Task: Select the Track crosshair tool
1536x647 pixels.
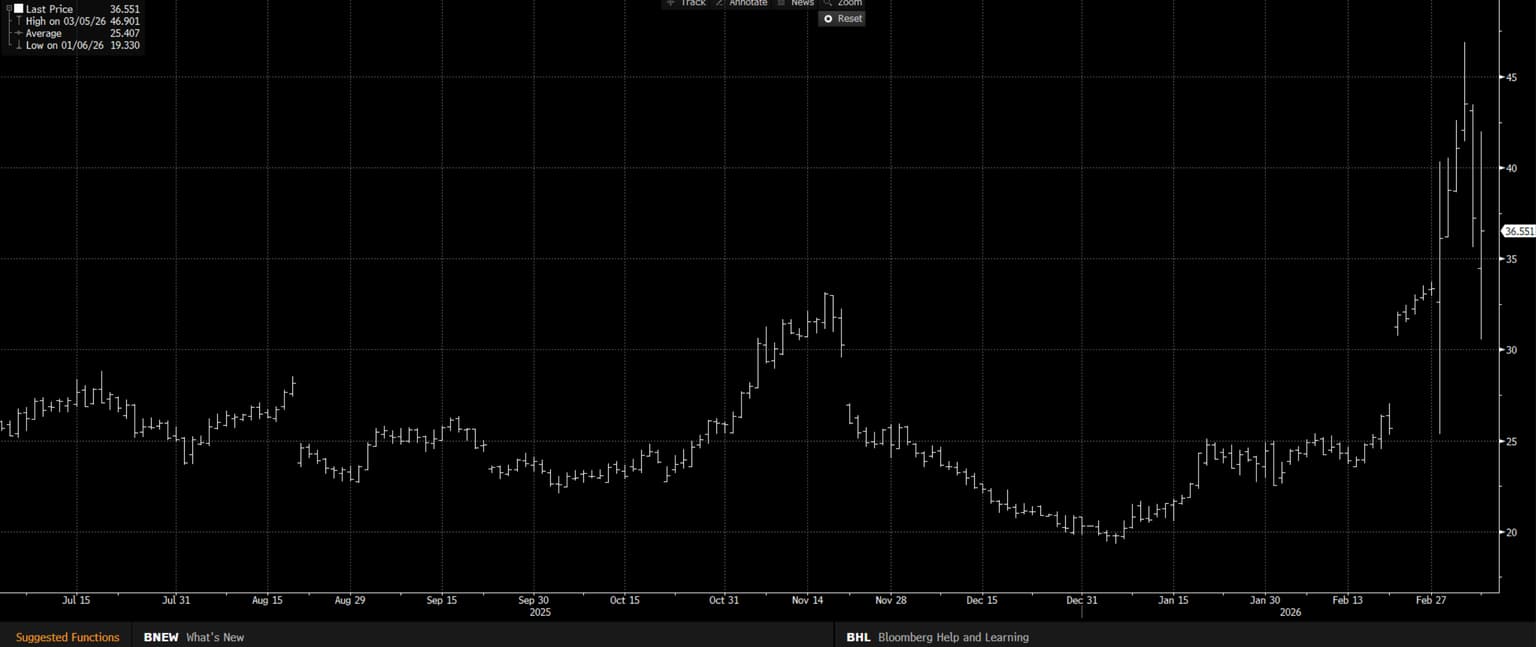Action: click(686, 3)
